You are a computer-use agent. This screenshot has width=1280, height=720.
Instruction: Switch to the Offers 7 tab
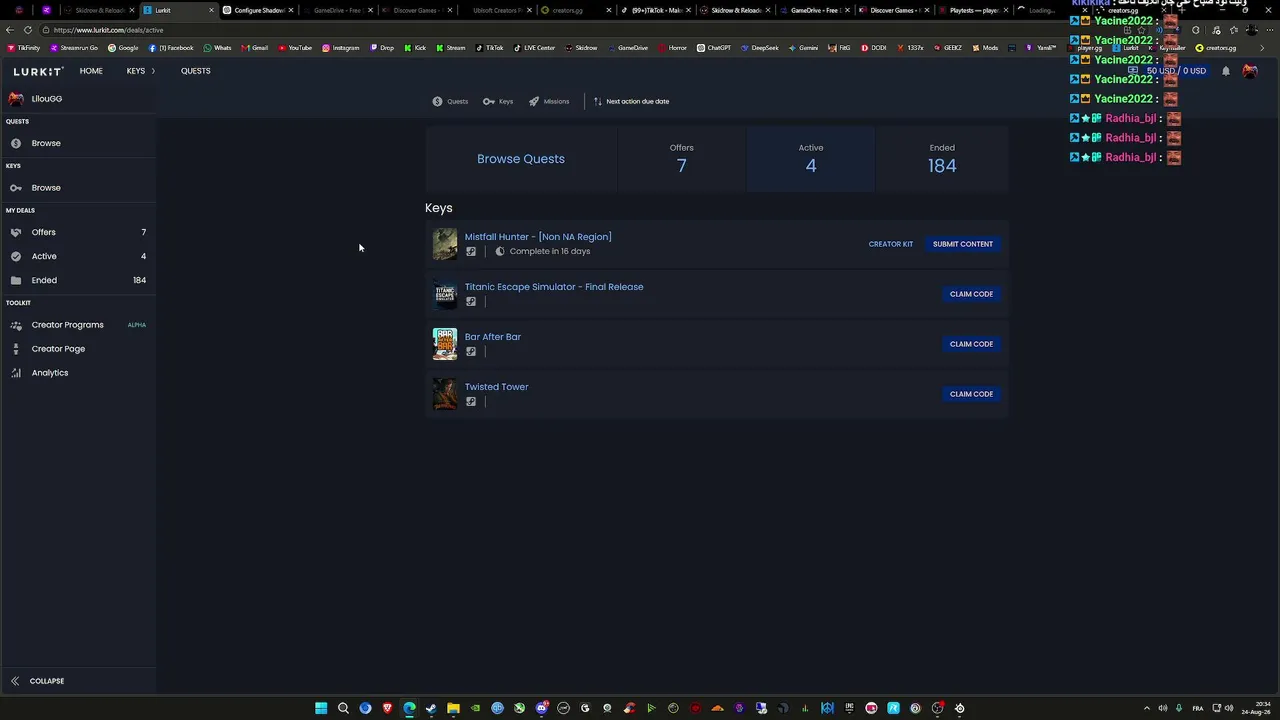682,159
